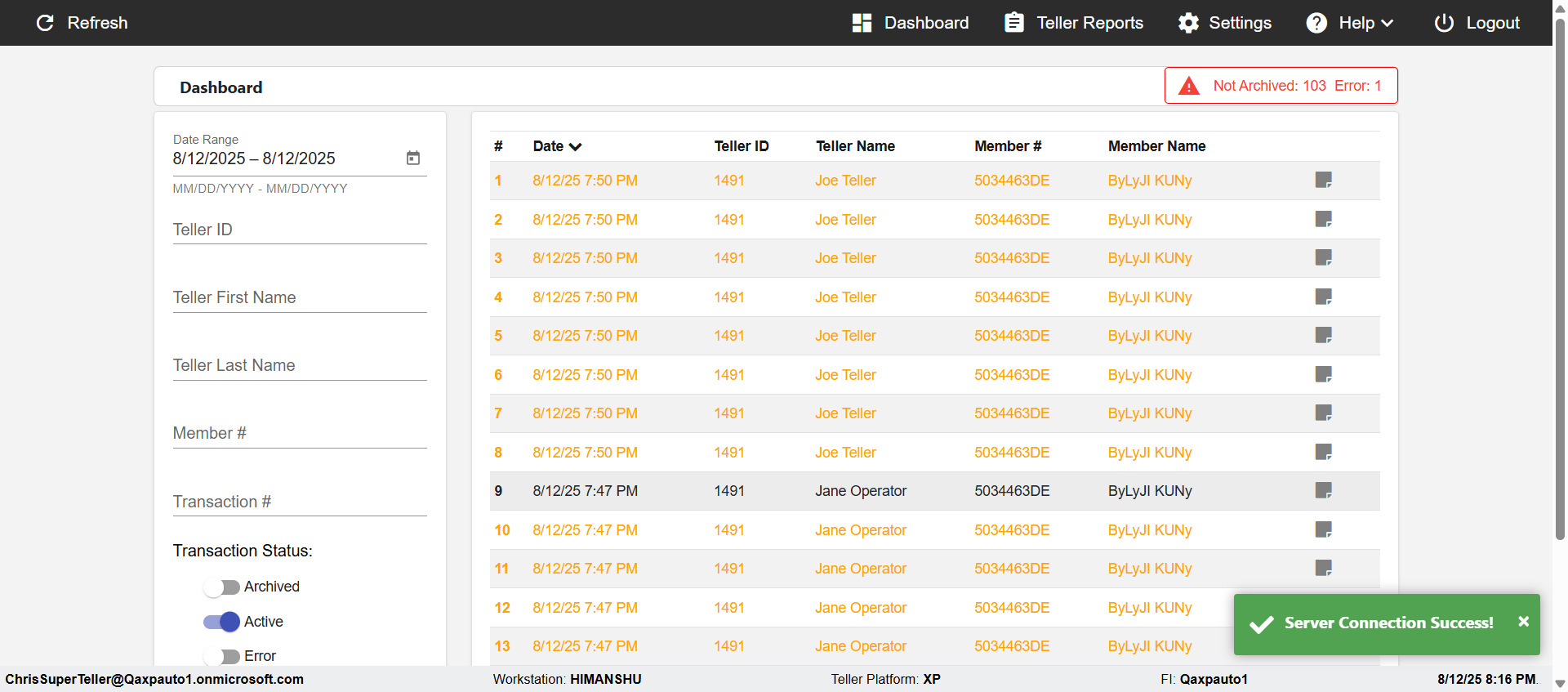The width and height of the screenshot is (1568, 692).
Task: Click the red warning triangle alert icon
Action: (1189, 86)
